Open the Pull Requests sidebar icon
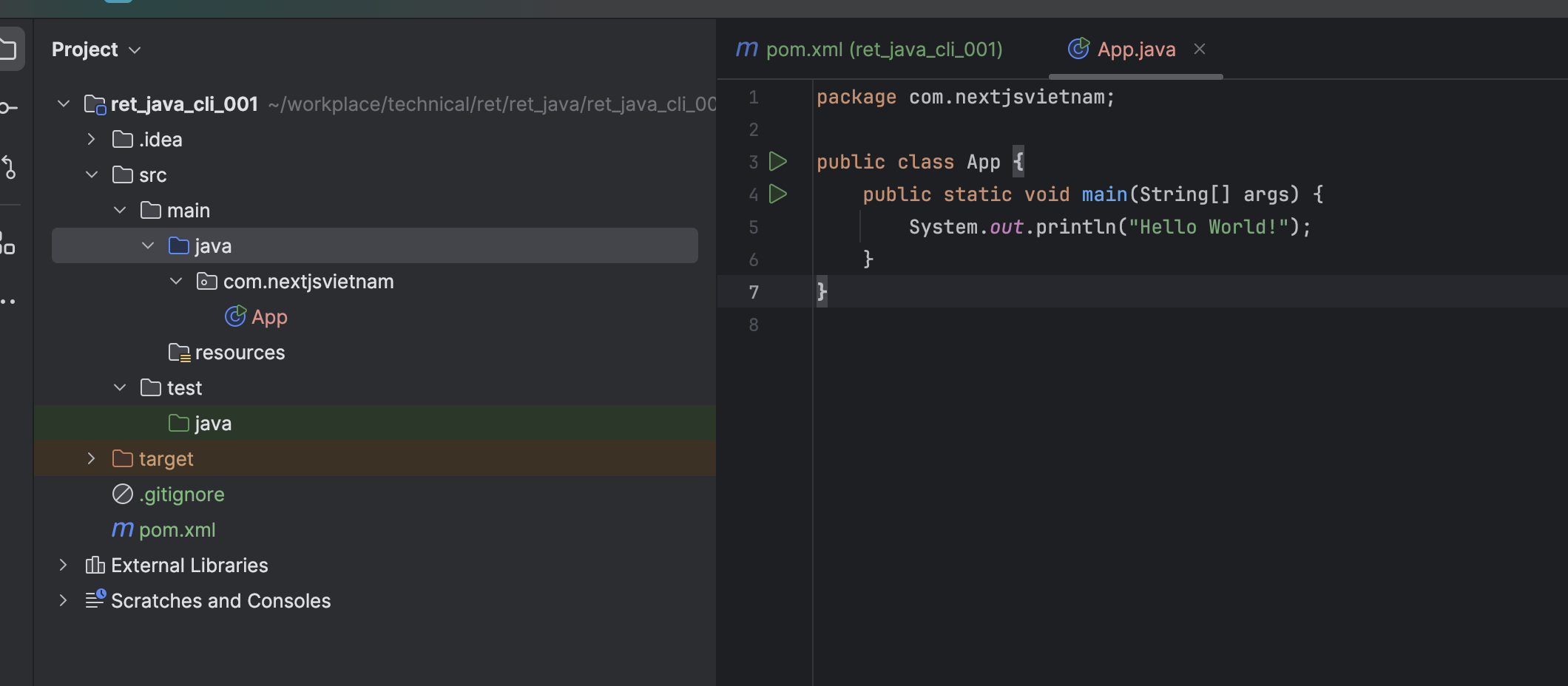Viewport: 1568px width, 686px height. pyautogui.click(x=8, y=167)
